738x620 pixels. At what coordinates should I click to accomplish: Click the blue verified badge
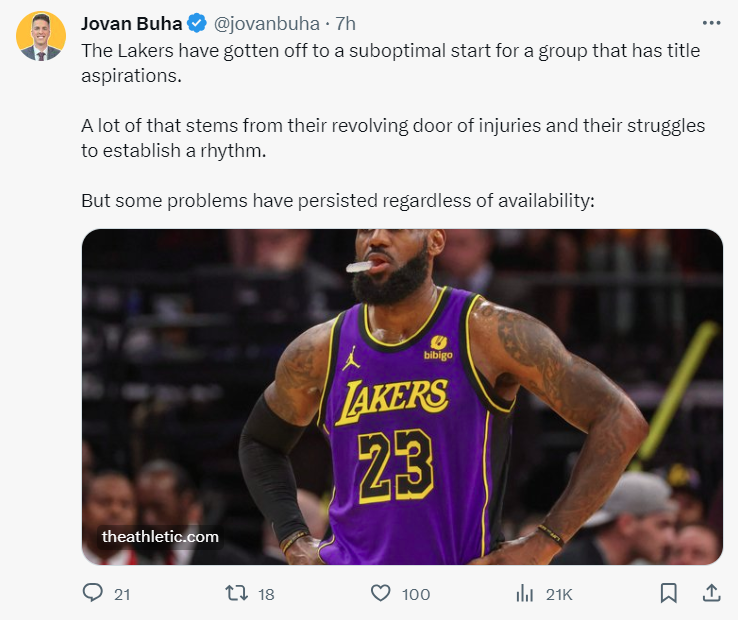tap(197, 24)
